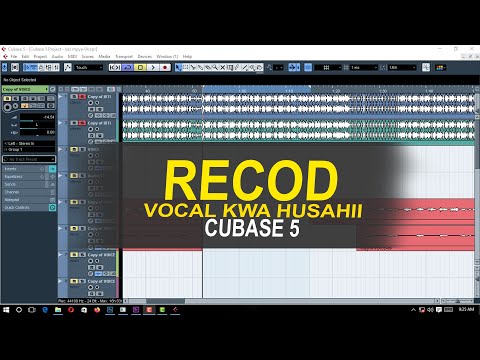The image size is (480, 360).
Task: Open the MIDI menu
Action: tap(72, 57)
